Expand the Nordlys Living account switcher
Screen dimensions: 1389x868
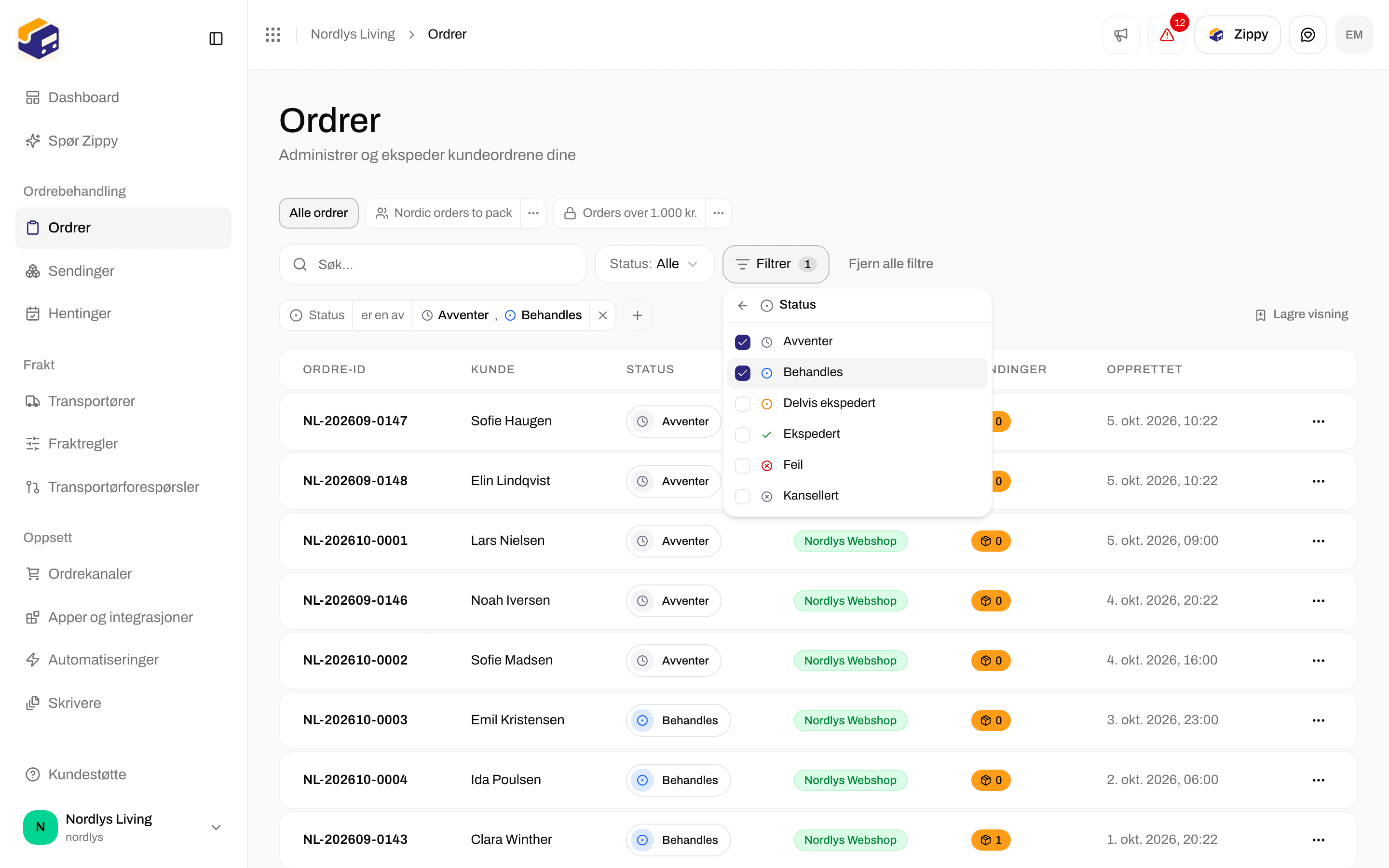pyautogui.click(x=123, y=827)
